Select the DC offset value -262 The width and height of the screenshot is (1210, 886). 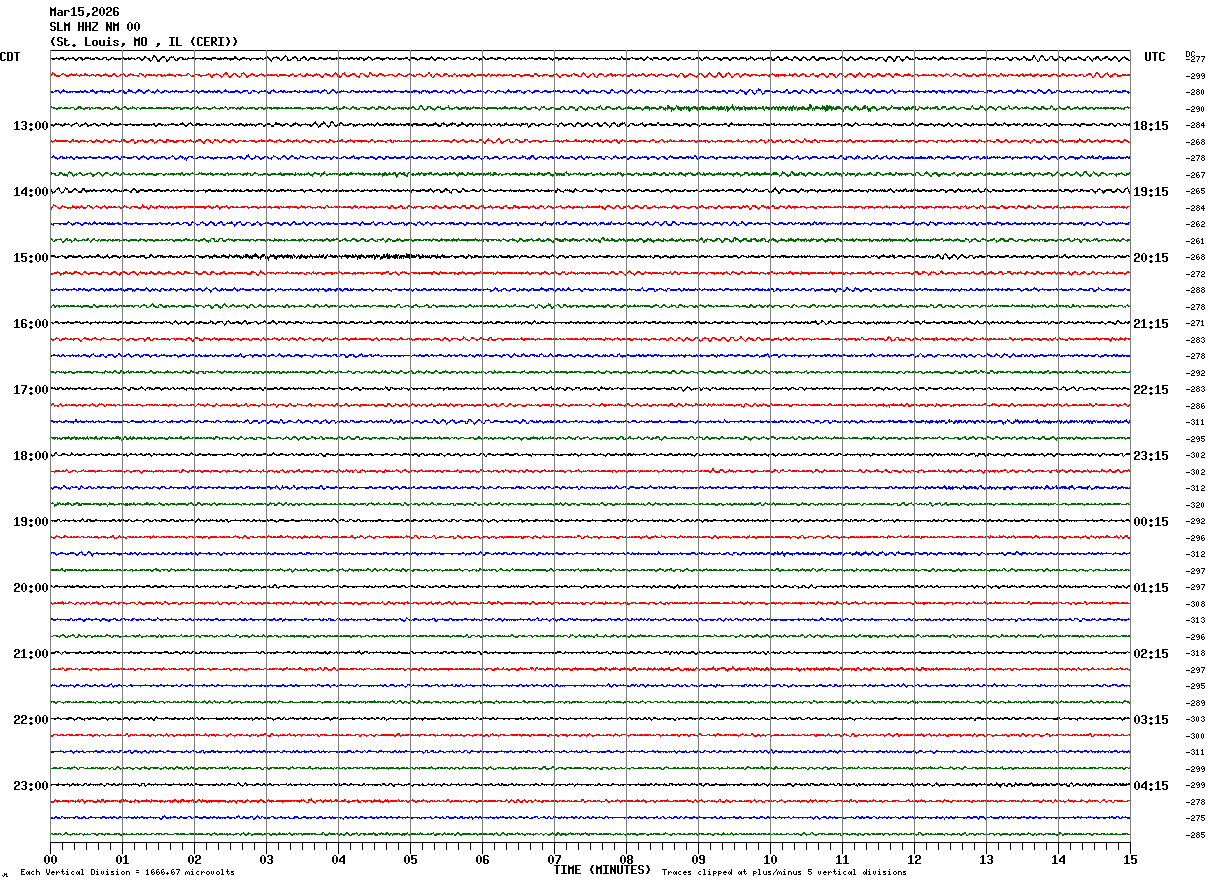[1195, 225]
